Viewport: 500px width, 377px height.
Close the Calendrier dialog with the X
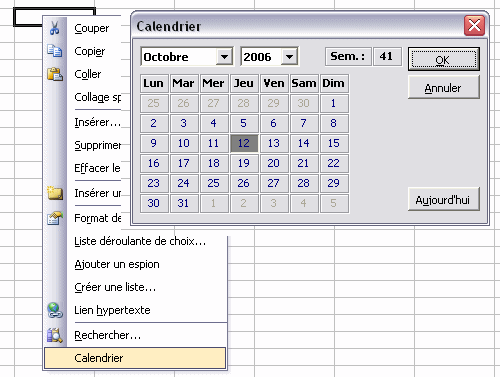[x=474, y=25]
